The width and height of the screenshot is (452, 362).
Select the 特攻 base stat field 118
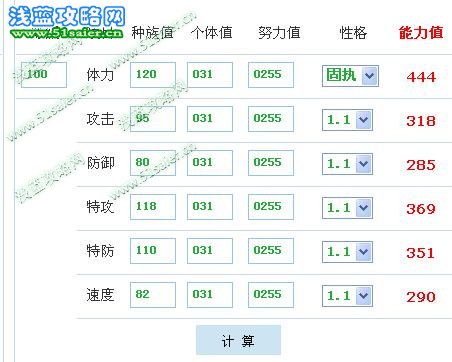(153, 207)
